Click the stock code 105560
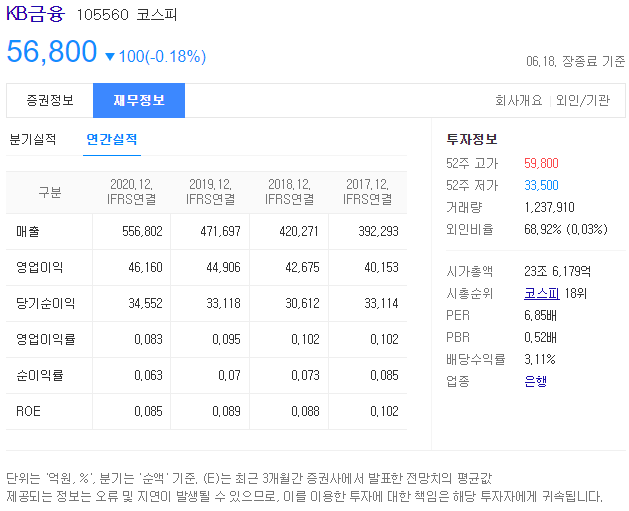Image resolution: width=629 pixels, height=511 pixels. pyautogui.click(x=103, y=15)
